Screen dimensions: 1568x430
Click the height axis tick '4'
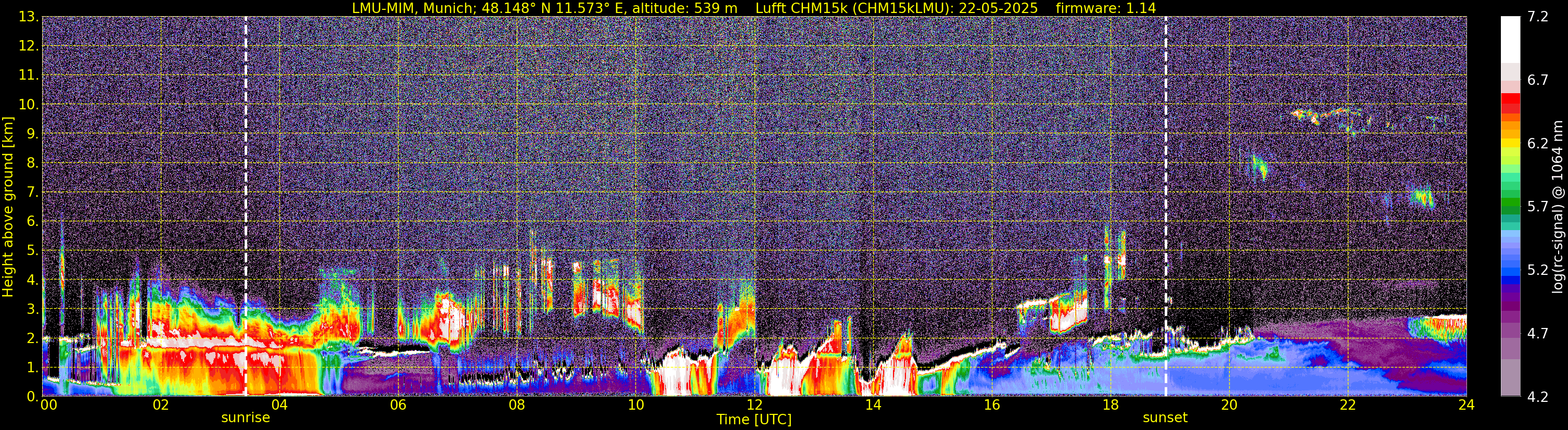coord(33,280)
